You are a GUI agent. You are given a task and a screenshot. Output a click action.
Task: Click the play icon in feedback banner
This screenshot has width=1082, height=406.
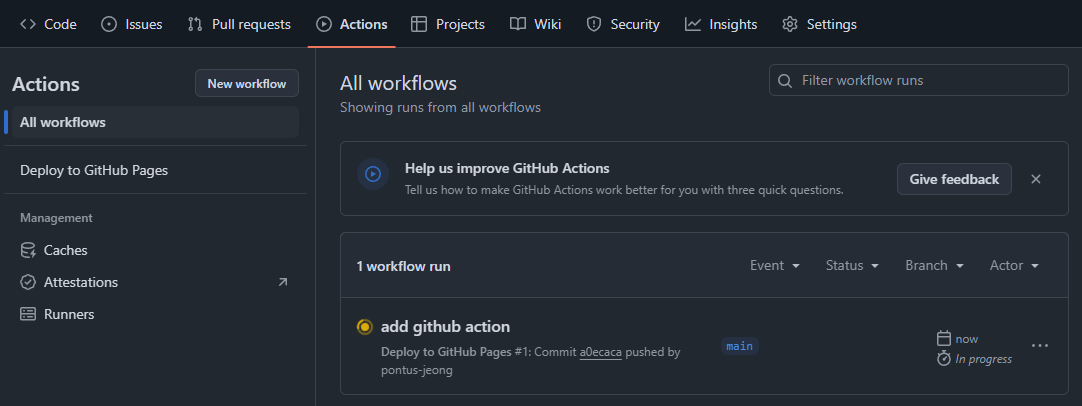(x=373, y=174)
